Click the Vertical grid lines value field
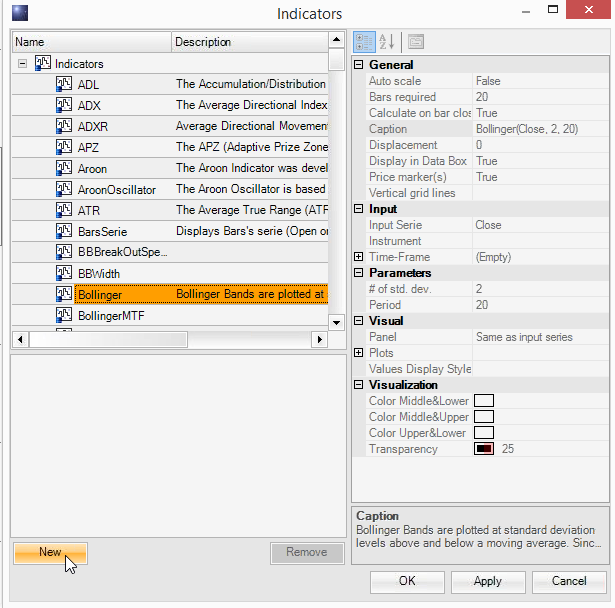Viewport: 615px width, 608px height. coord(540,193)
